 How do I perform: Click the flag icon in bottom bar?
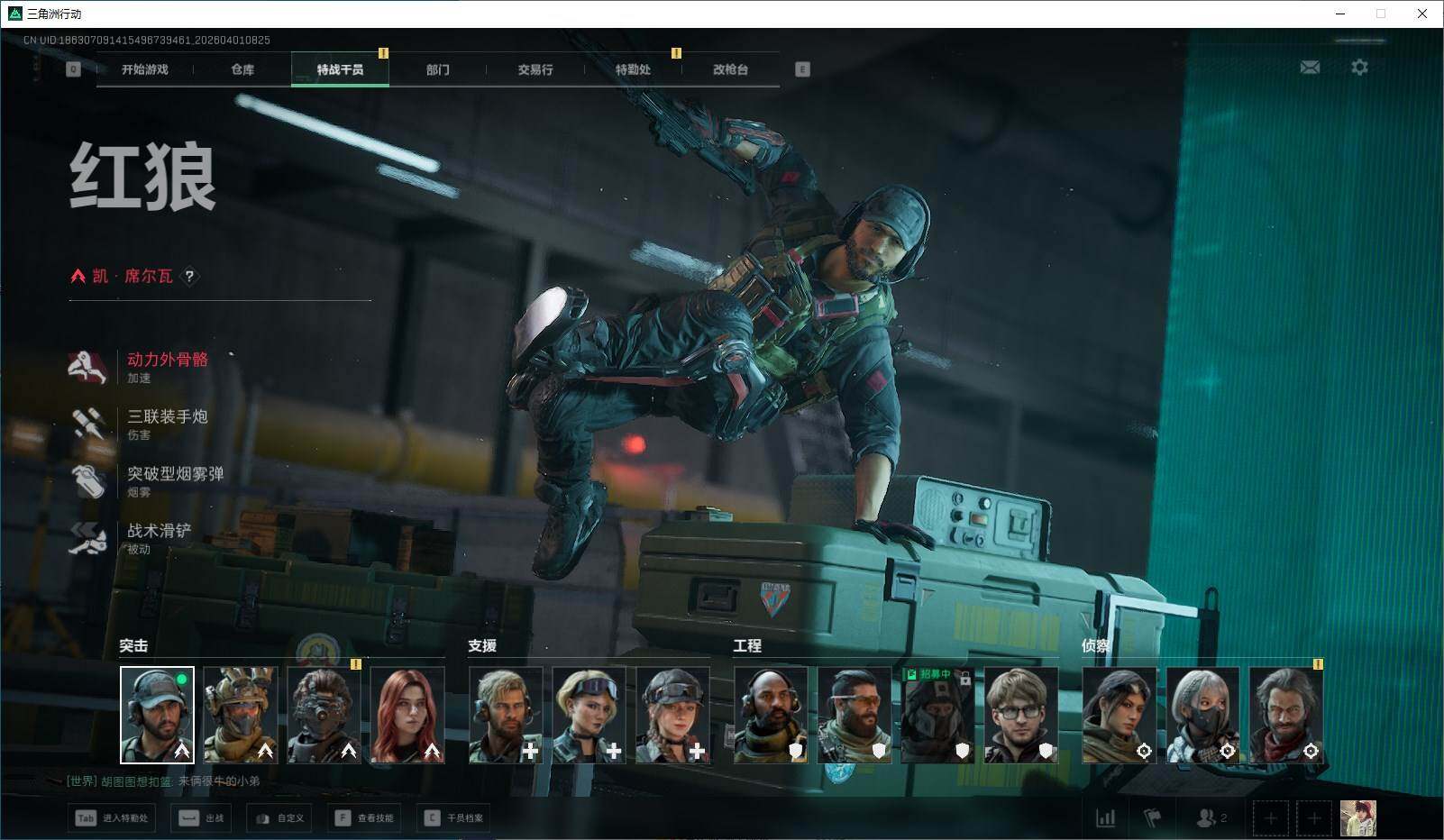click(1152, 817)
